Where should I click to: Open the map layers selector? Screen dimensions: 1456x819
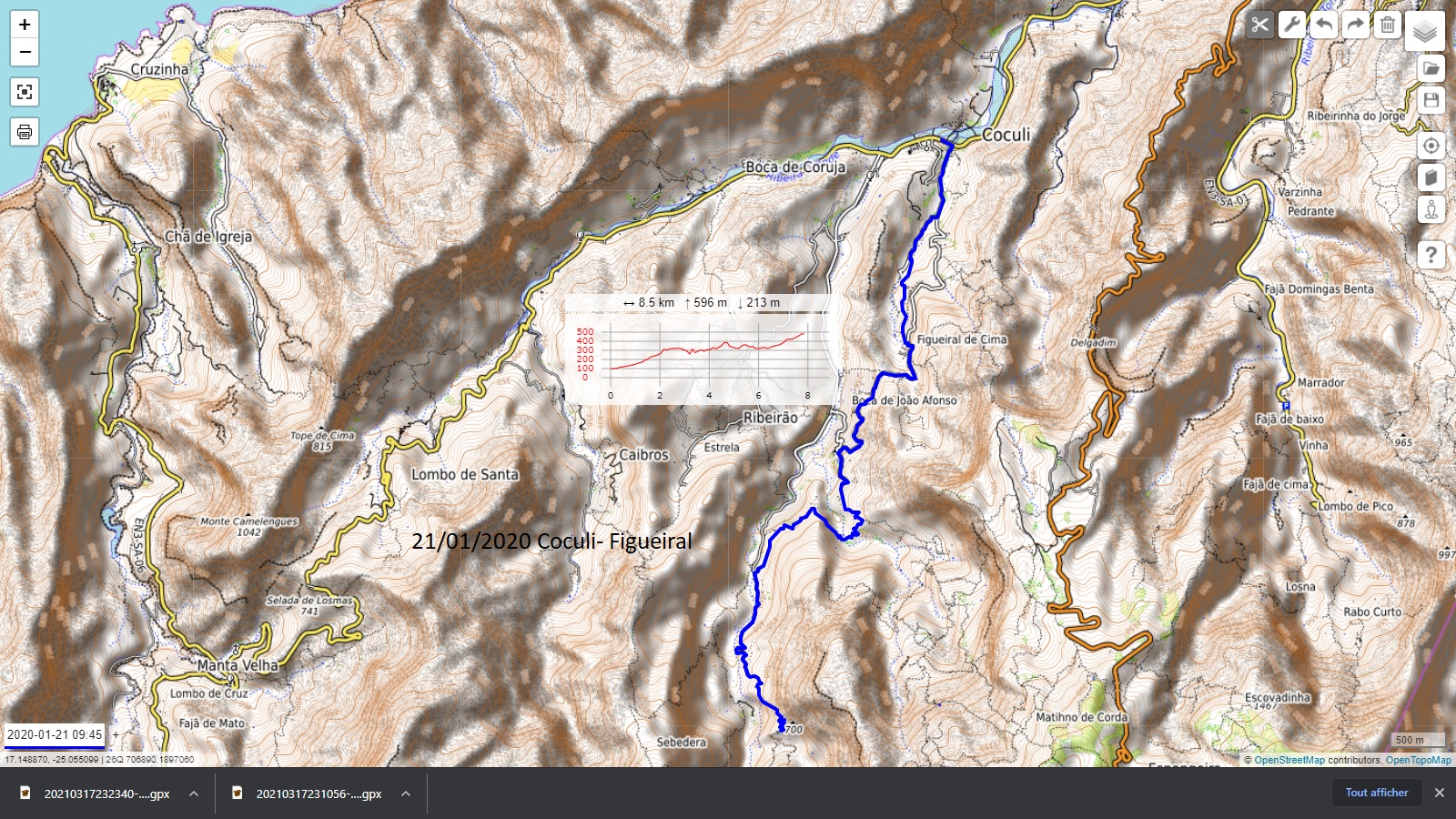point(1425,32)
